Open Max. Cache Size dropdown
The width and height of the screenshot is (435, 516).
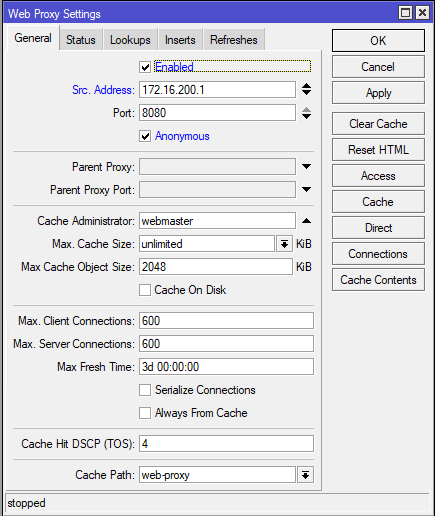tap(284, 244)
